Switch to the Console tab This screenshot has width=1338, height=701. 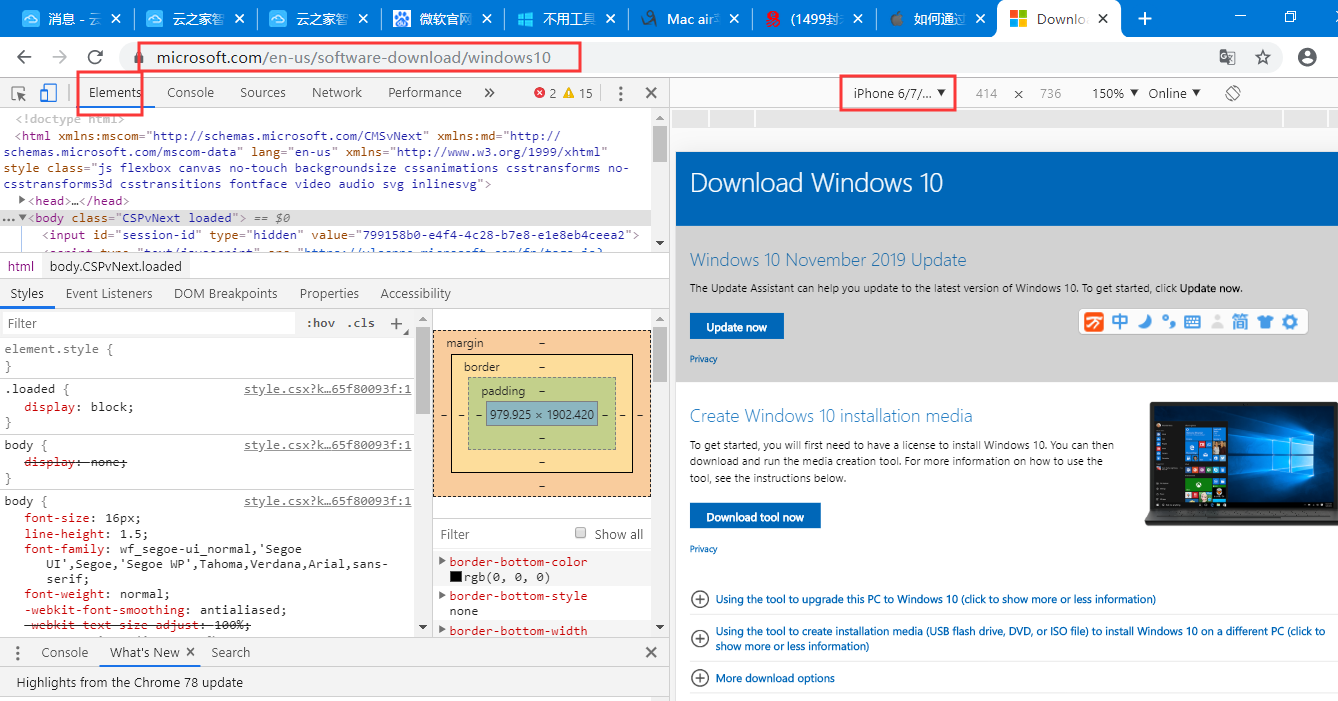click(190, 93)
